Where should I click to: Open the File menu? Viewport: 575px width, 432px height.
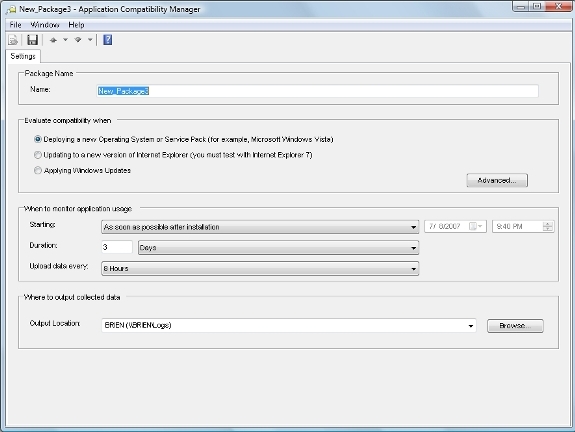pyautogui.click(x=15, y=25)
